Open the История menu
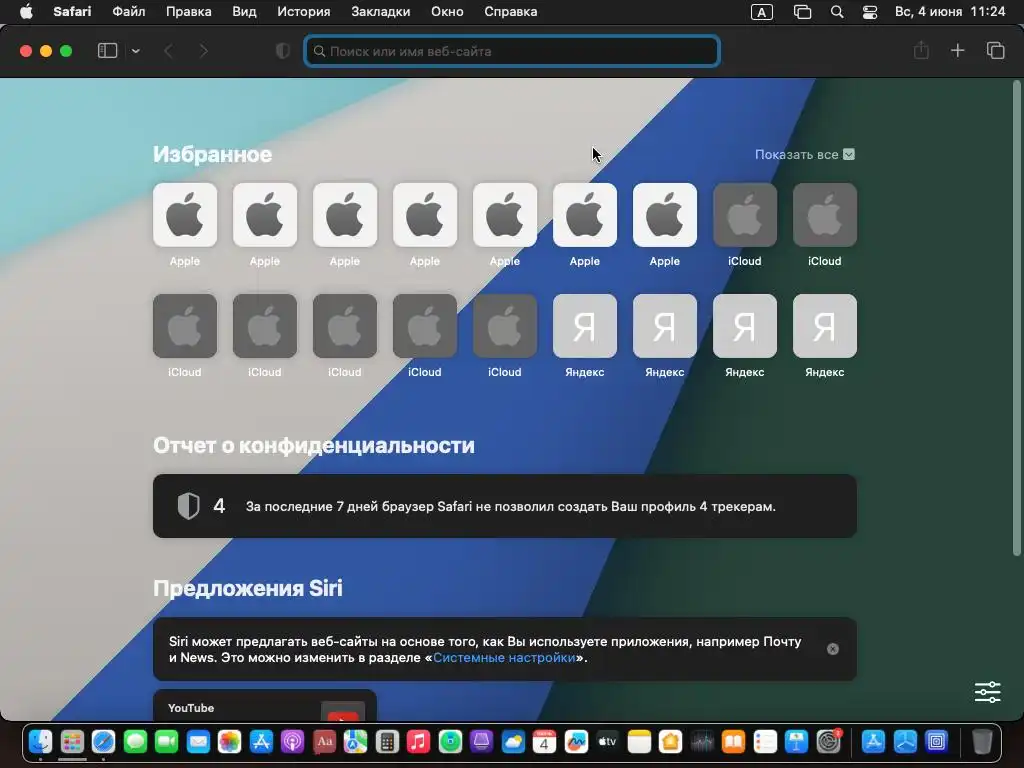 point(304,12)
